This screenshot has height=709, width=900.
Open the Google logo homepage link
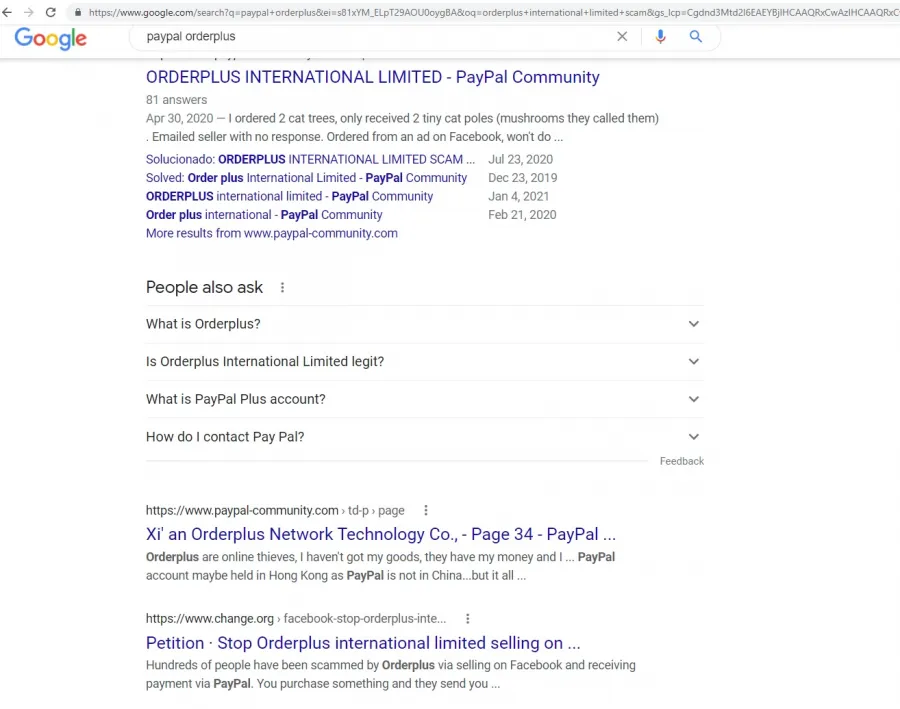pyautogui.click(x=51, y=38)
